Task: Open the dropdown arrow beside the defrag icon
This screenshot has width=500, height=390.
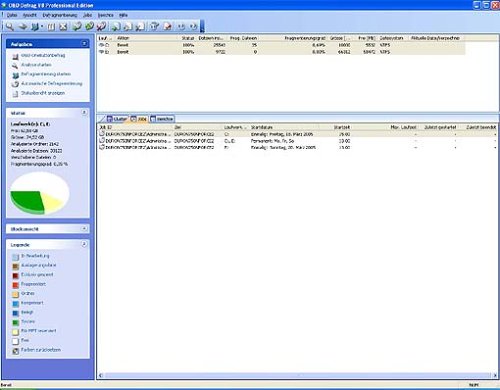Action: coord(42,27)
